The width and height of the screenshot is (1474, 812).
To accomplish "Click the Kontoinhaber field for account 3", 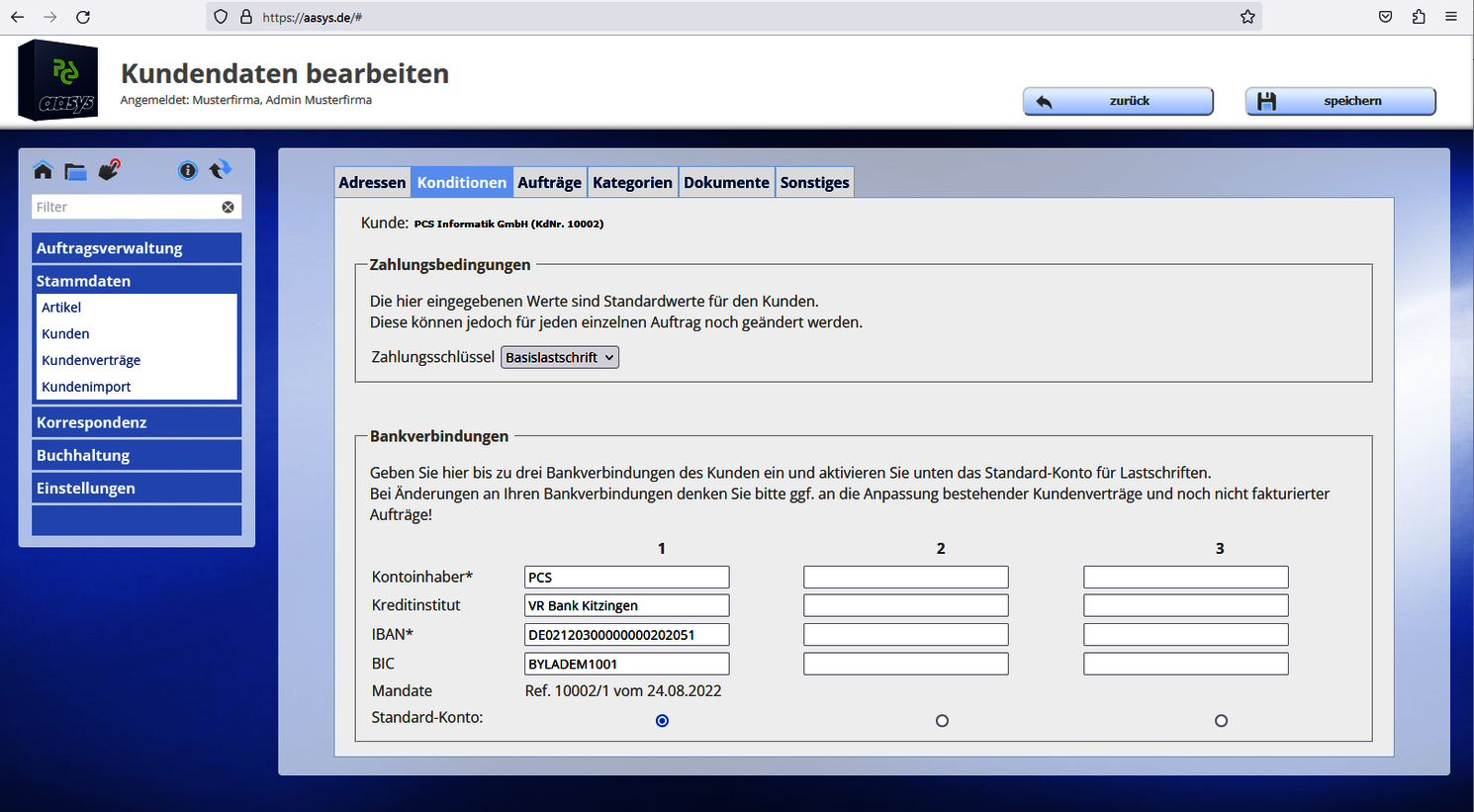I will pos(1186,577).
